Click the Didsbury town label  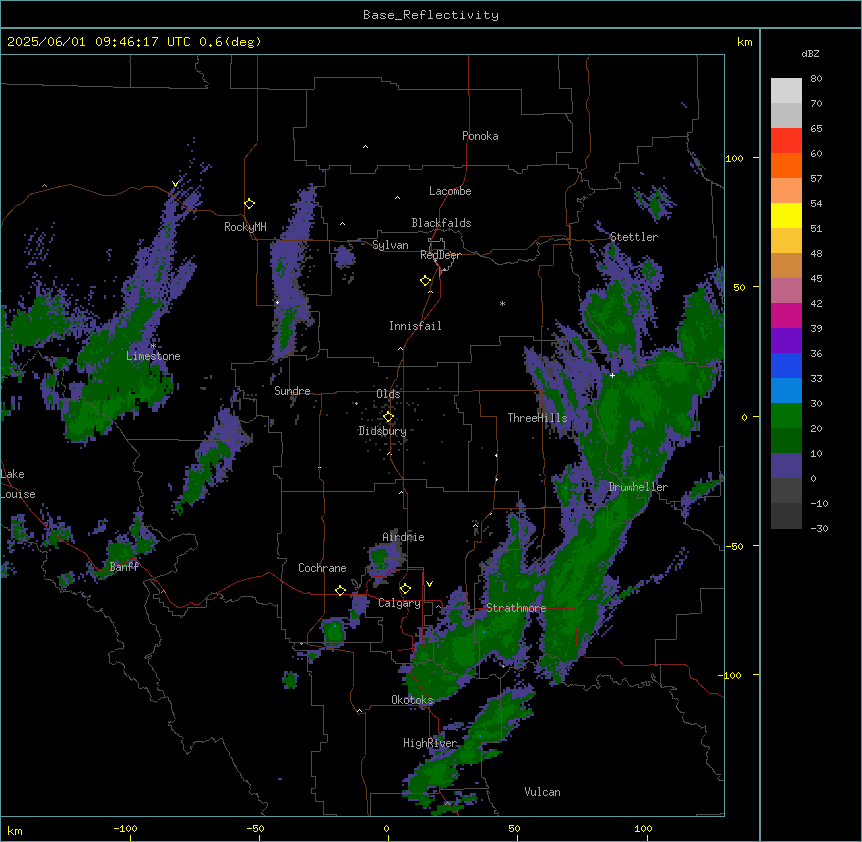coord(383,431)
